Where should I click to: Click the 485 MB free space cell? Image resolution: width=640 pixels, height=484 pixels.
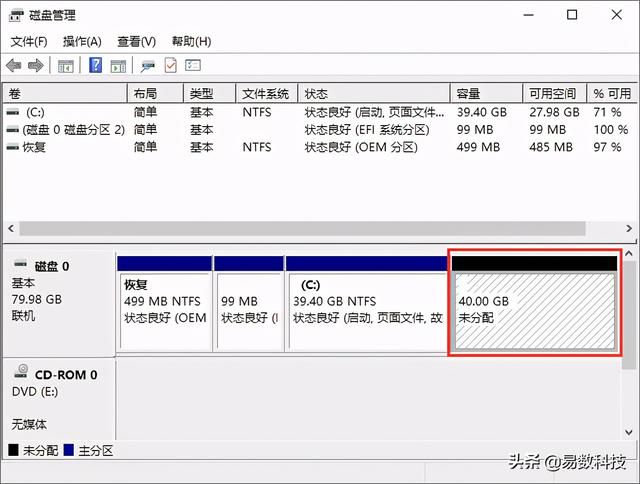pyautogui.click(x=551, y=147)
